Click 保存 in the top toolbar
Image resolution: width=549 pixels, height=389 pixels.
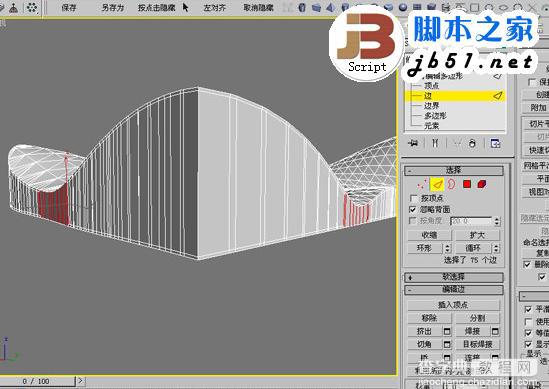tap(69, 7)
